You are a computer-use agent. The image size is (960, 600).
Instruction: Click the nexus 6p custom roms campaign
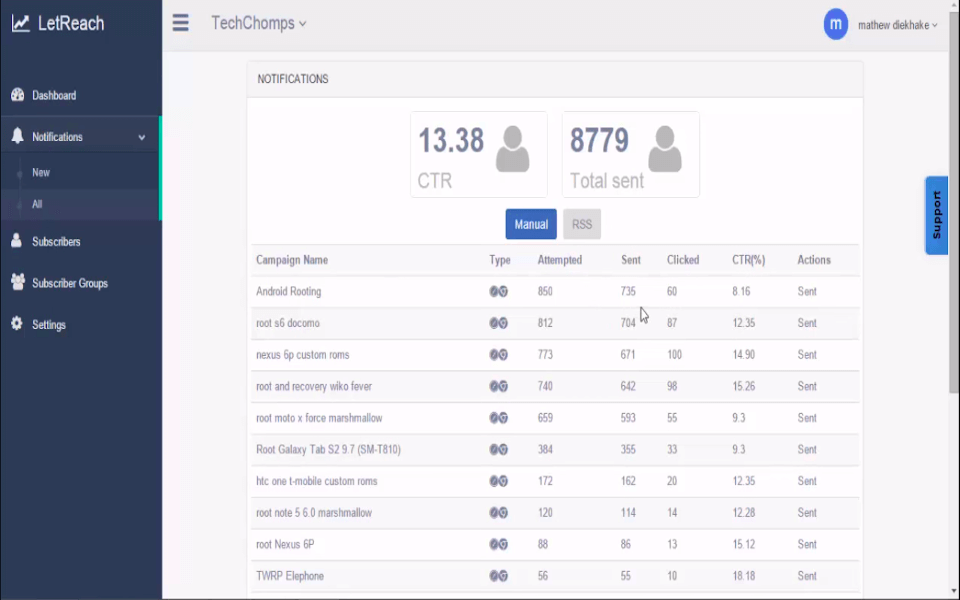(302, 354)
